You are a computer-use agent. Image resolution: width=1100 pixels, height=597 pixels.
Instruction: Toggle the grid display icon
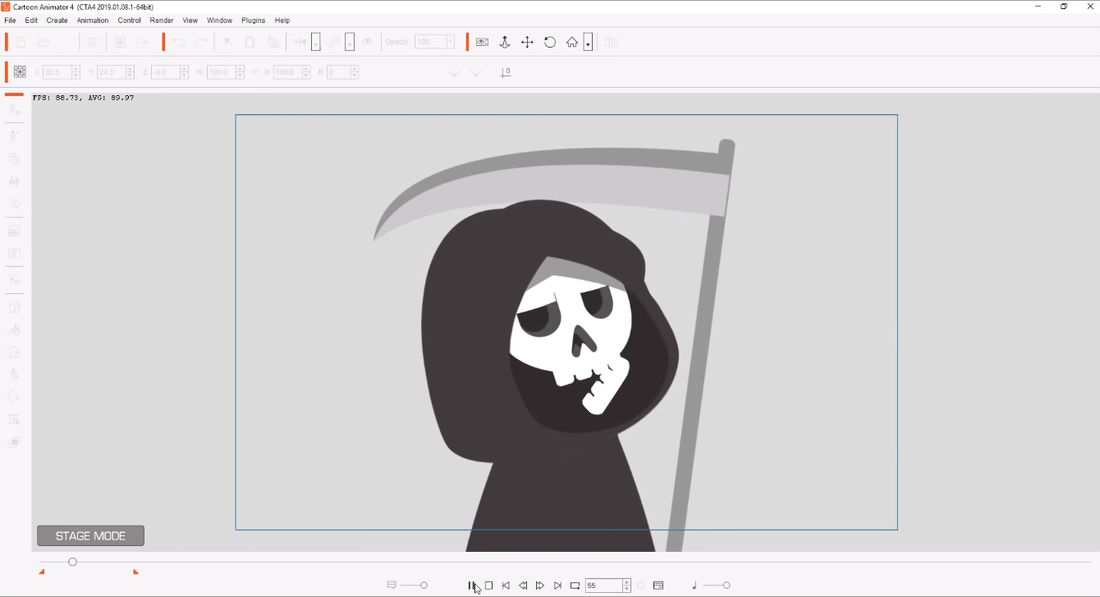(20, 72)
